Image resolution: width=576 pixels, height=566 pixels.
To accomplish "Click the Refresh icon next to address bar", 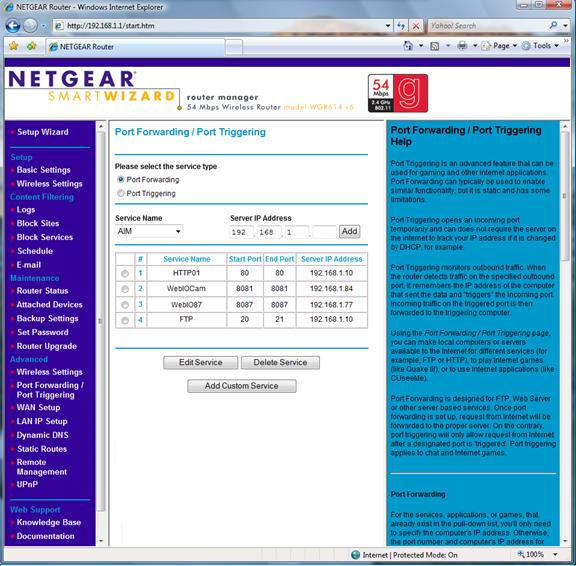I will 401,26.
